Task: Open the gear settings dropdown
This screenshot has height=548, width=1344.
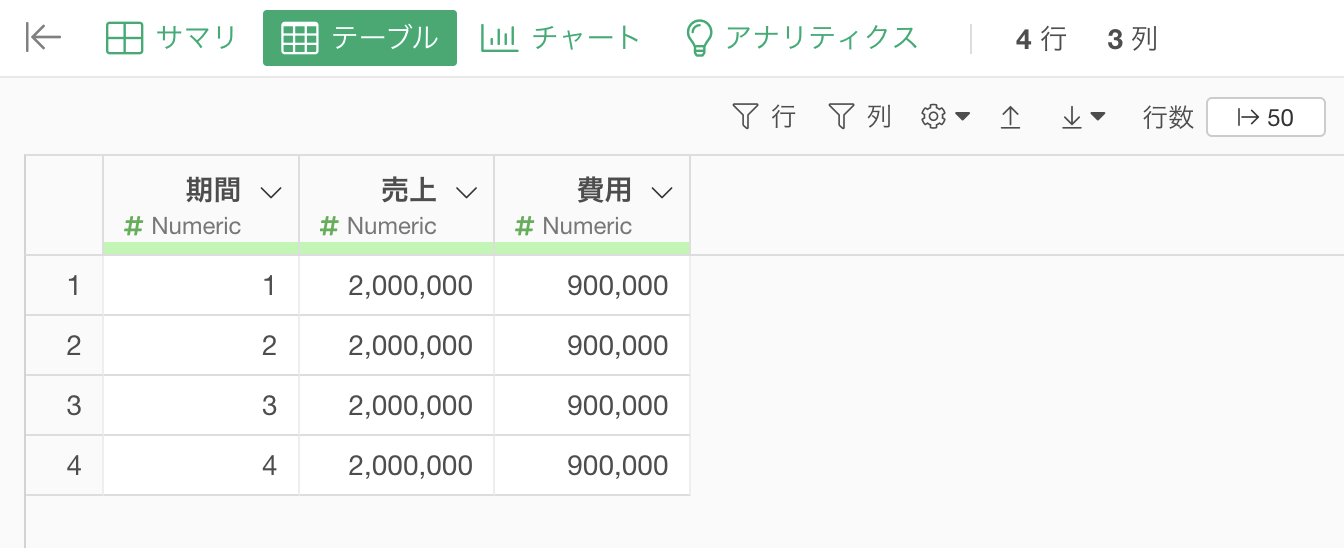Action: [945, 117]
